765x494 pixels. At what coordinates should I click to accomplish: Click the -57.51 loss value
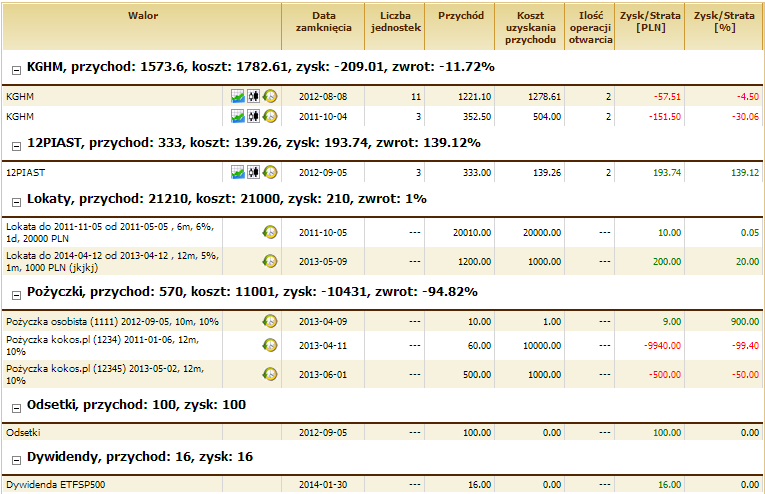(x=667, y=97)
